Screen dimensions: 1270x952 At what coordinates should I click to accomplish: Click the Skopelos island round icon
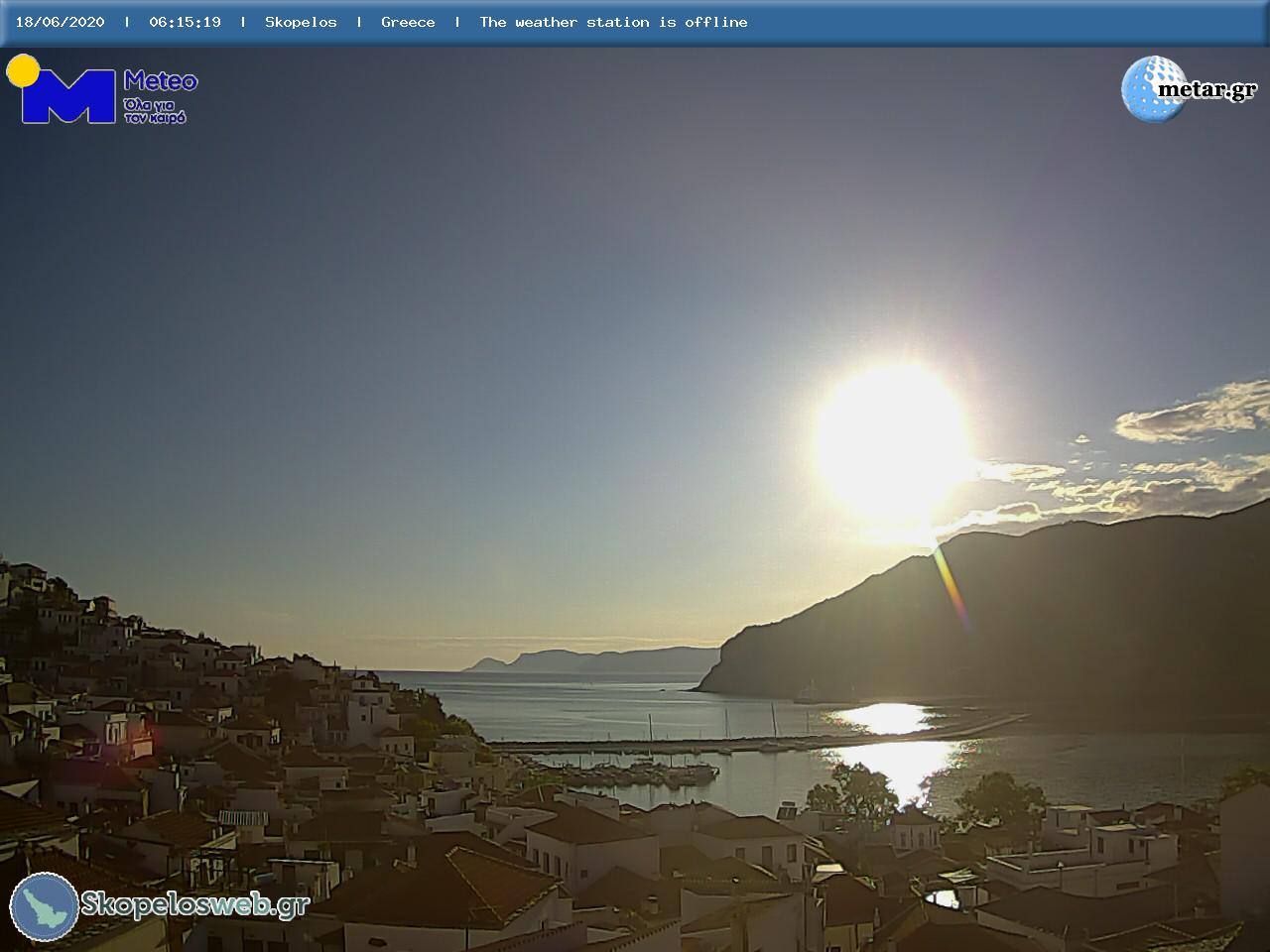point(45,906)
